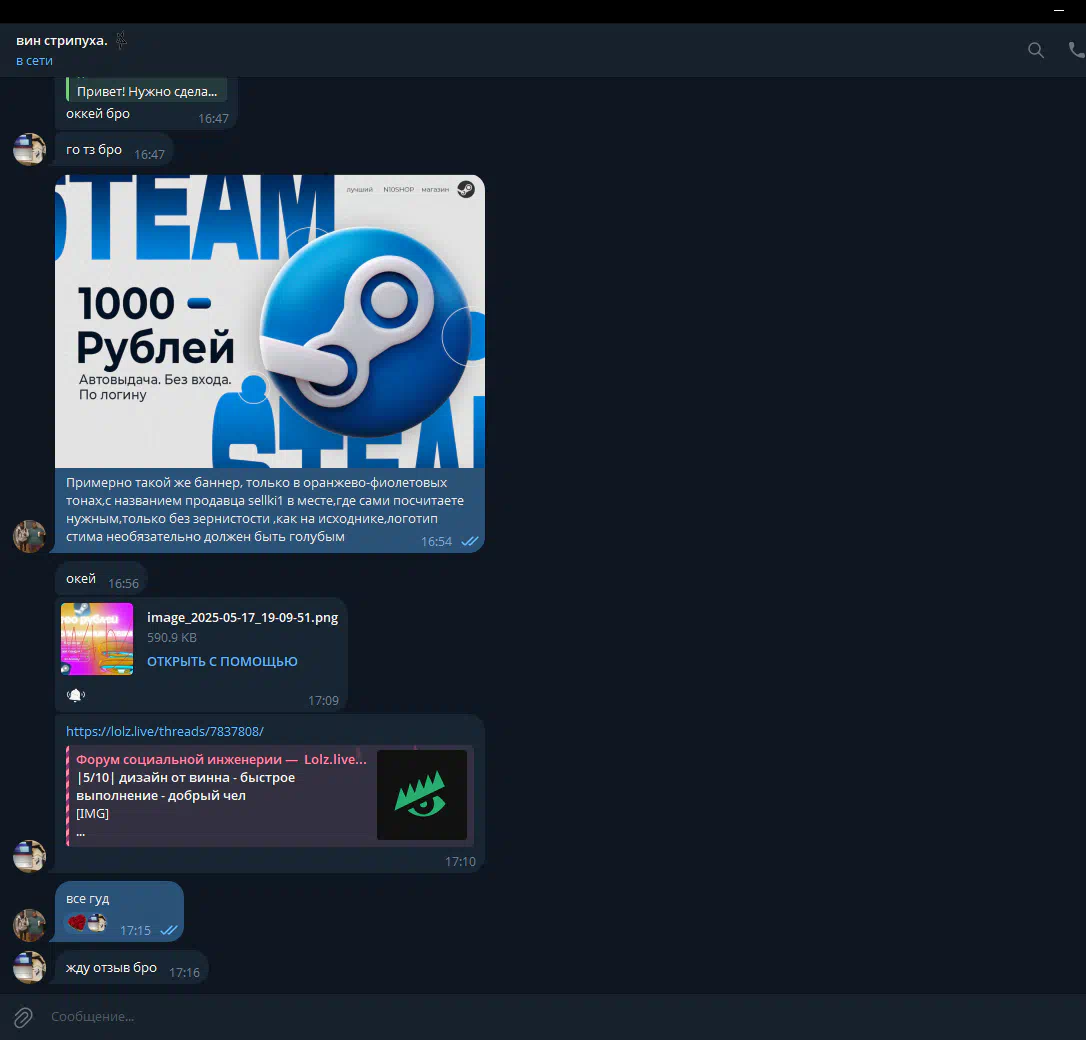
Task: Open the chat profile via "вин стрипуха." header
Action: tap(62, 40)
